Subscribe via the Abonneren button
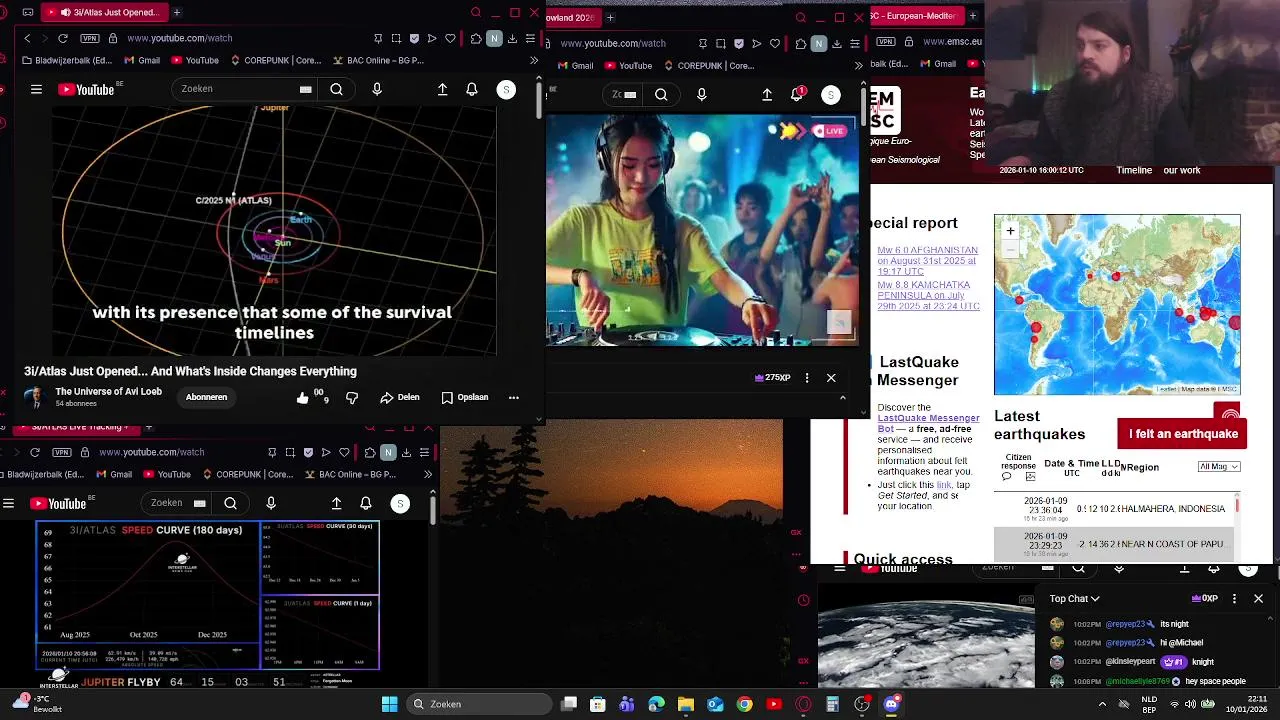This screenshot has width=1280, height=720. coord(206,397)
